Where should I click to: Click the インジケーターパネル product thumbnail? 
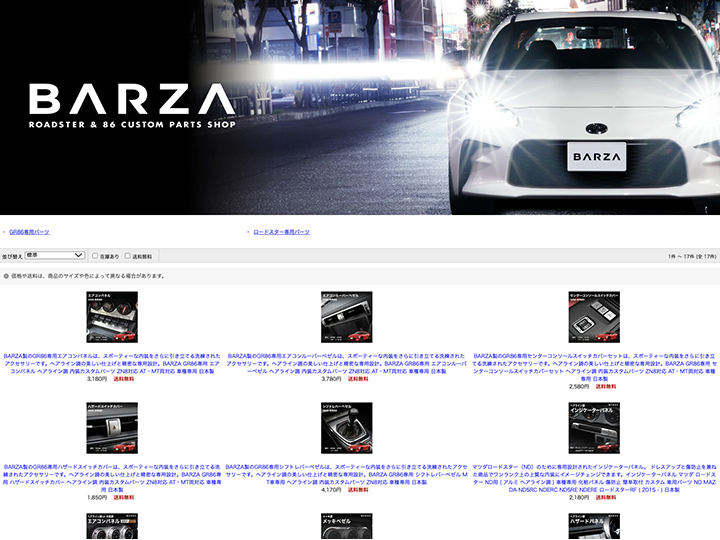[x=594, y=428]
